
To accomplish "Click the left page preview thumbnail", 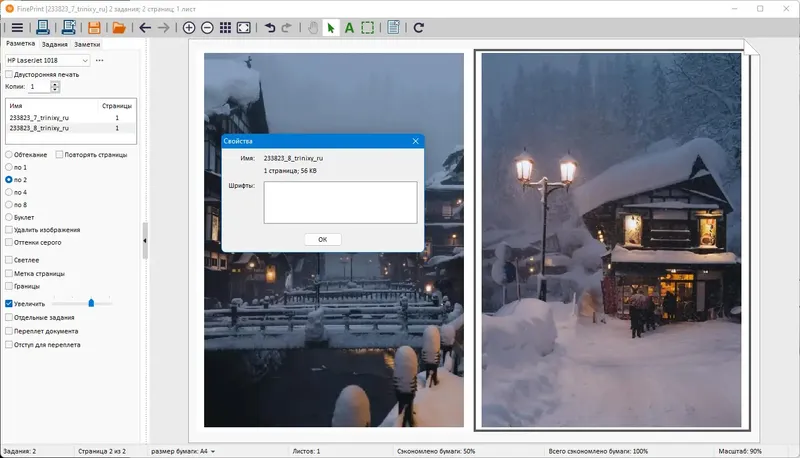I will [x=334, y=240].
